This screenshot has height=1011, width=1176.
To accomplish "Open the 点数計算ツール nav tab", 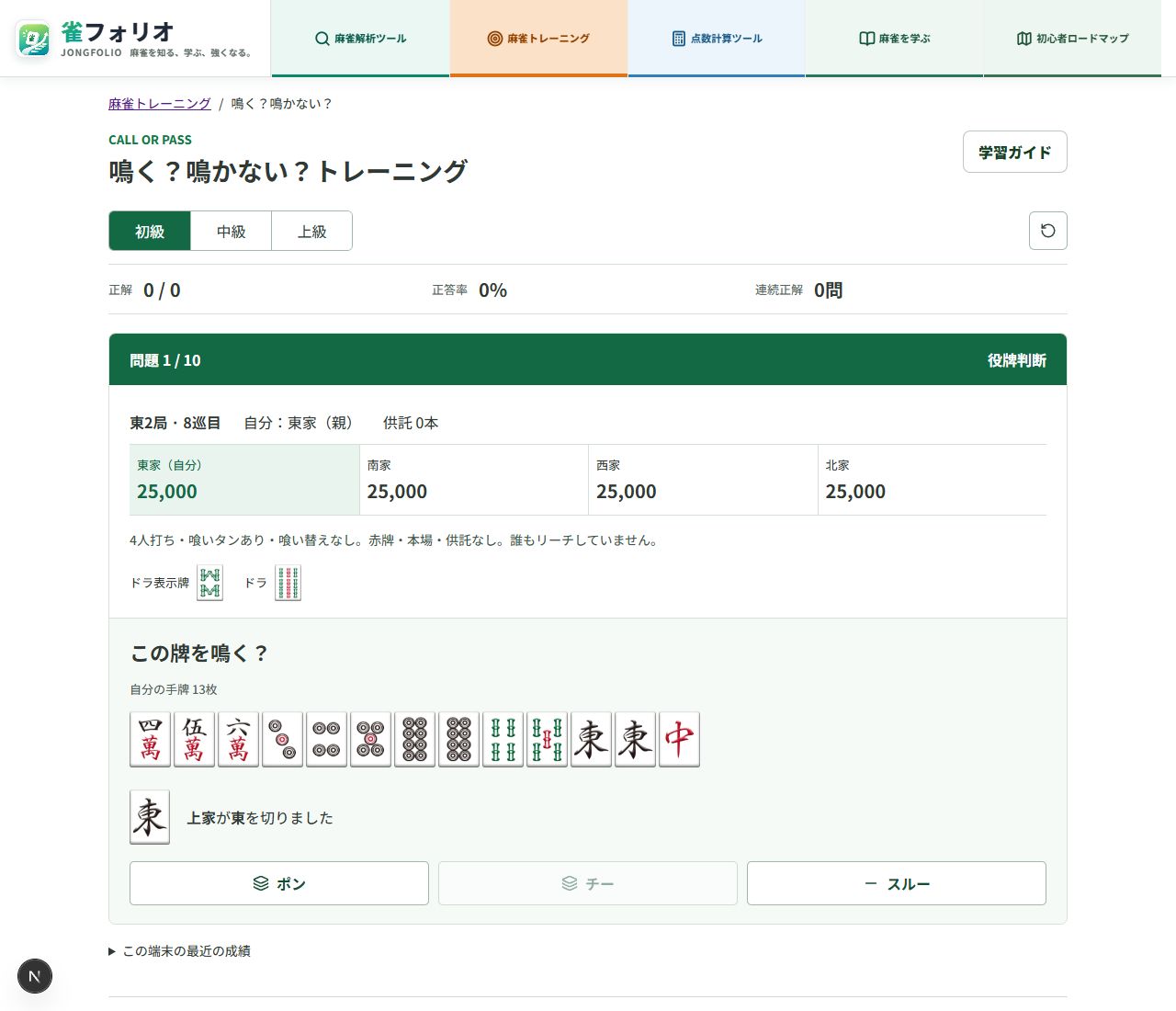I will 717,39.
